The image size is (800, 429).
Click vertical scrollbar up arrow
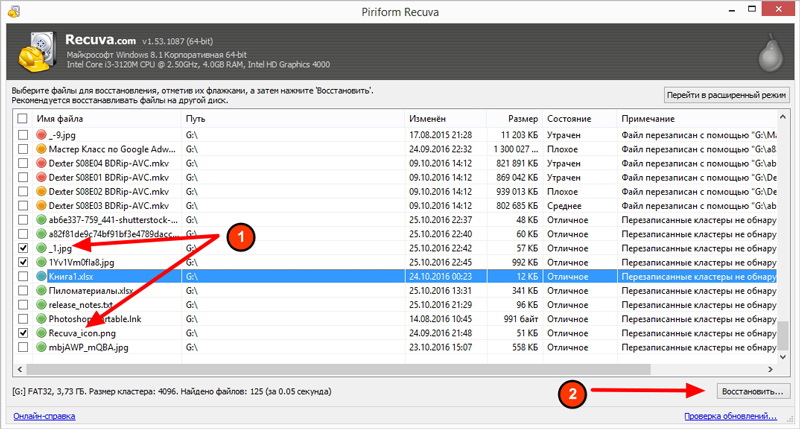(783, 117)
